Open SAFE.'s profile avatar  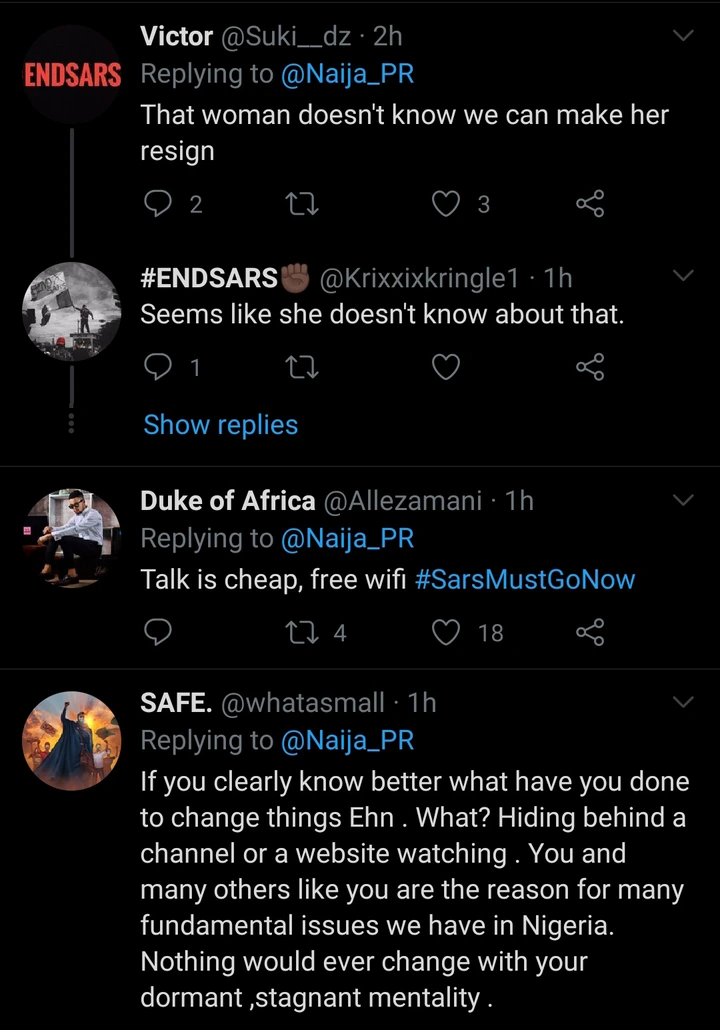click(71, 741)
